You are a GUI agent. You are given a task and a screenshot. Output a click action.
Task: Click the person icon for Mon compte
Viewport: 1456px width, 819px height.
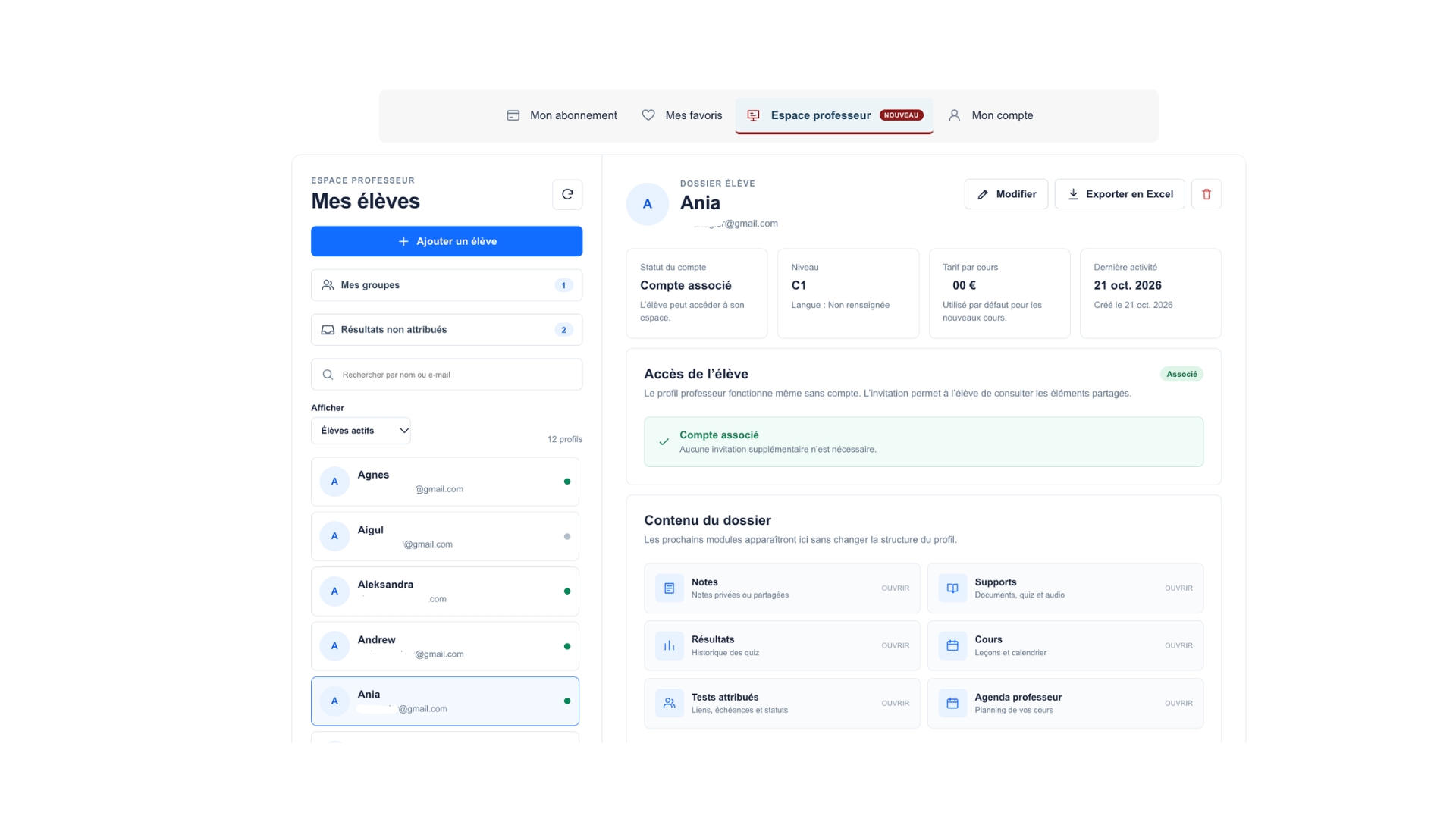955,115
